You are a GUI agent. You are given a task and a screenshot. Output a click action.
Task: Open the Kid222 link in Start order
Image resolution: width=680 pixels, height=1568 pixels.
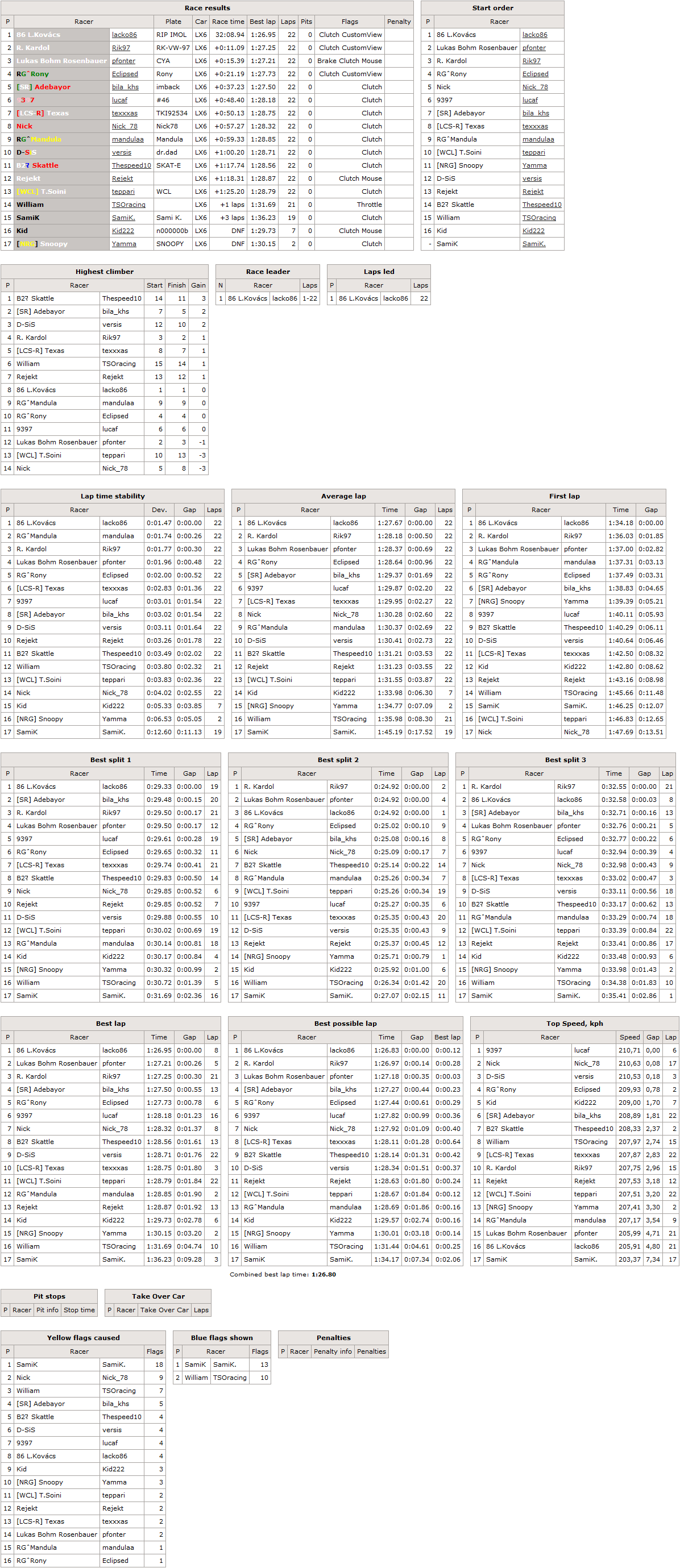coord(533,231)
